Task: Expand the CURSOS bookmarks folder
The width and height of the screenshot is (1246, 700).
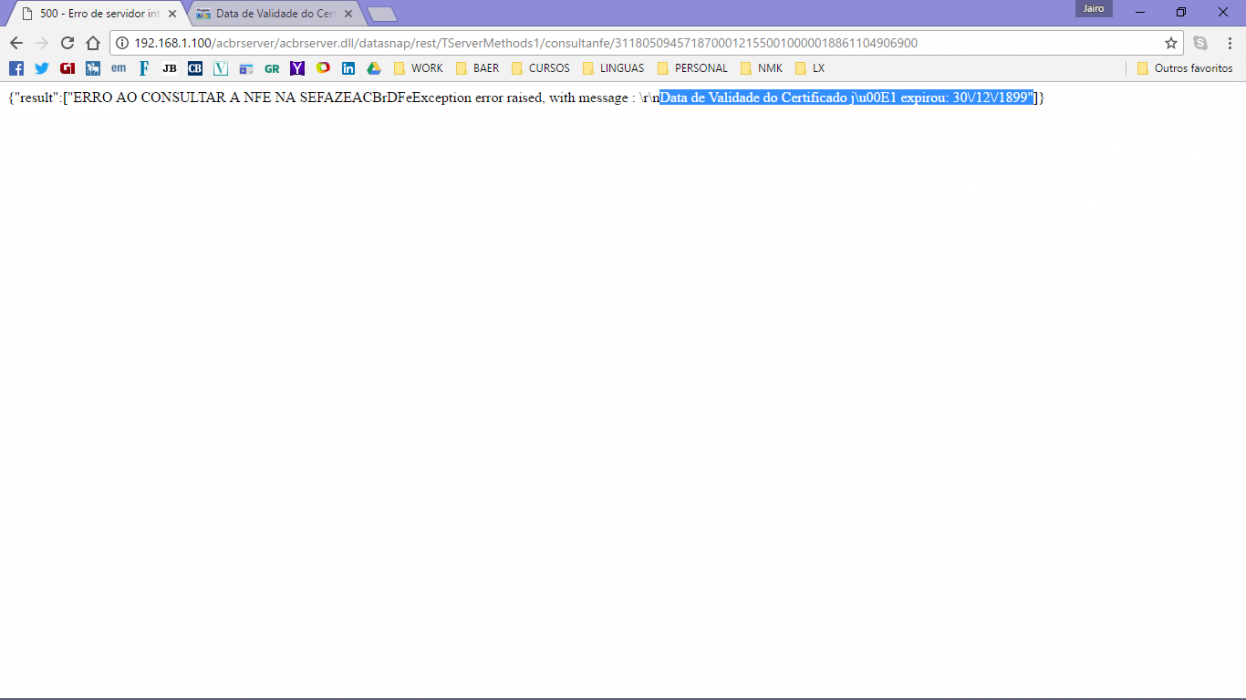Action: coord(540,68)
